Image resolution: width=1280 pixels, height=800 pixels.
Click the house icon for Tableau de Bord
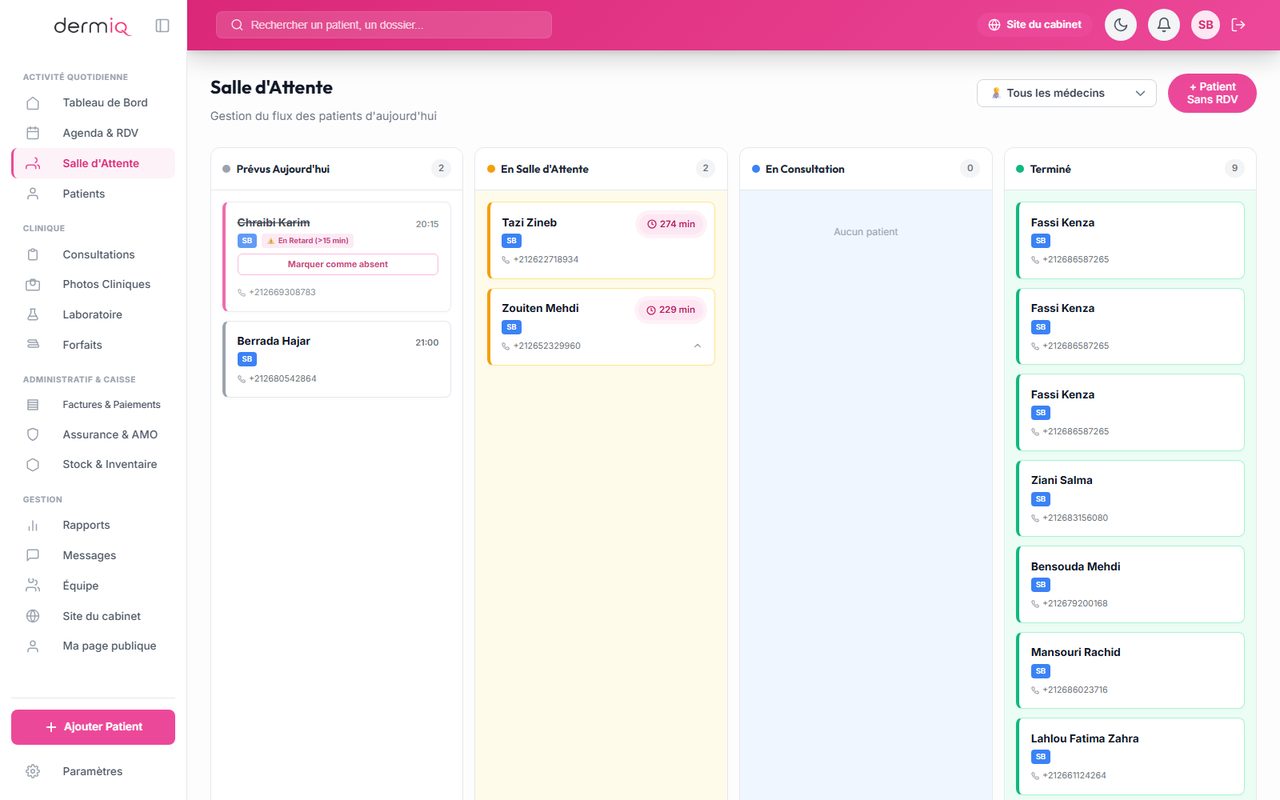coord(33,103)
